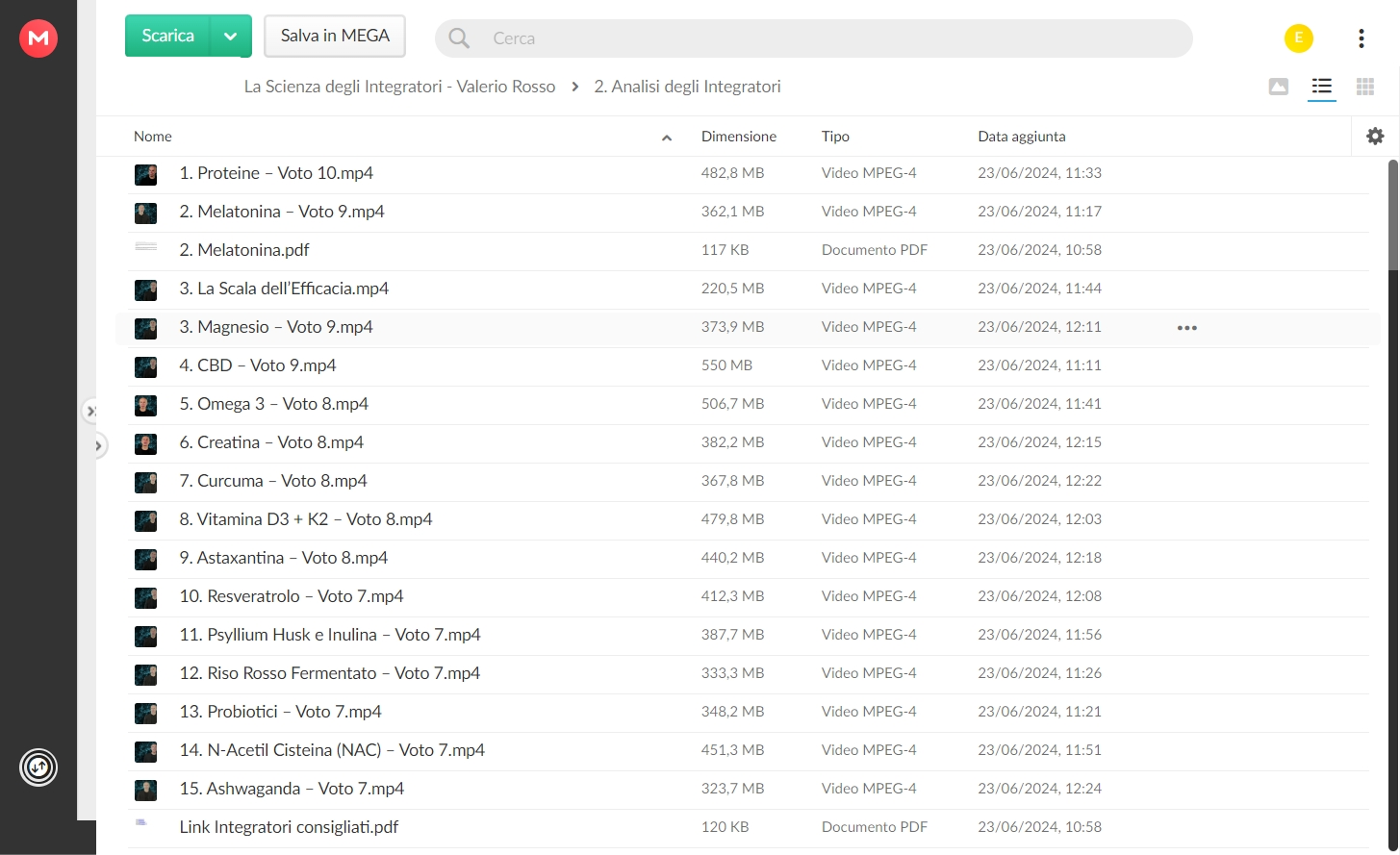Toggle the image preview view icon
The image size is (1400, 855).
[1279, 87]
